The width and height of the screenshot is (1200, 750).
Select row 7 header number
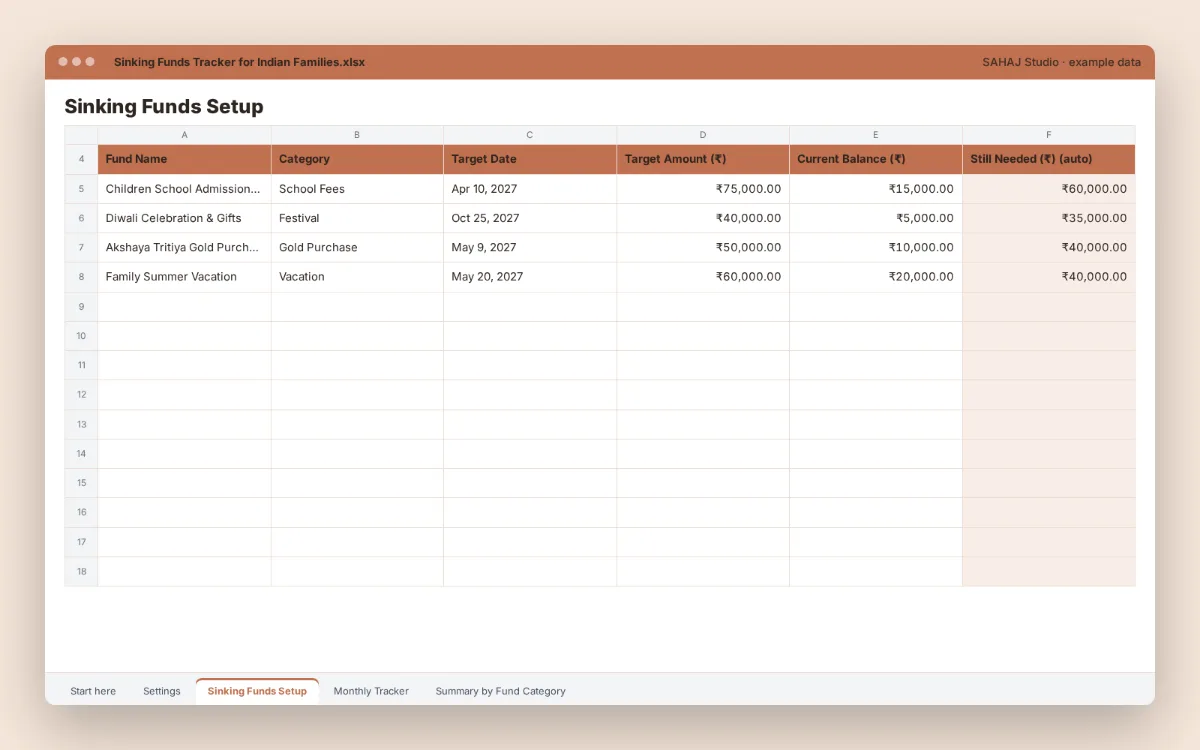81,248
